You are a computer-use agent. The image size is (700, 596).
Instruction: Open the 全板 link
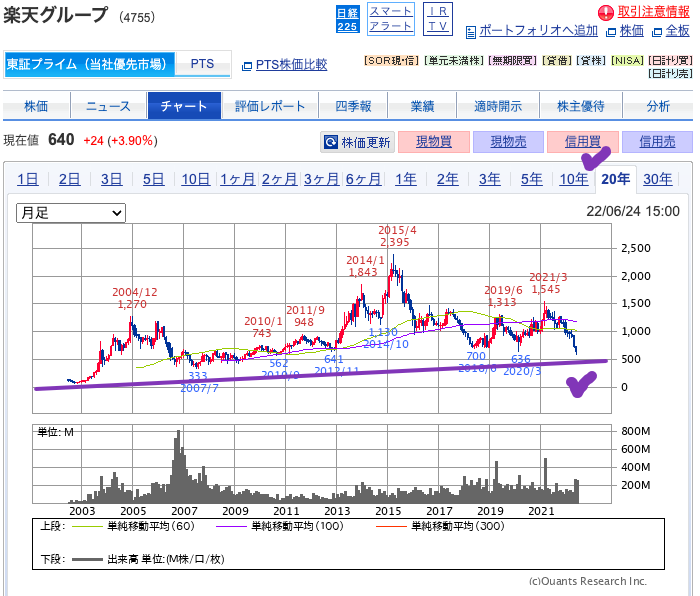click(677, 31)
